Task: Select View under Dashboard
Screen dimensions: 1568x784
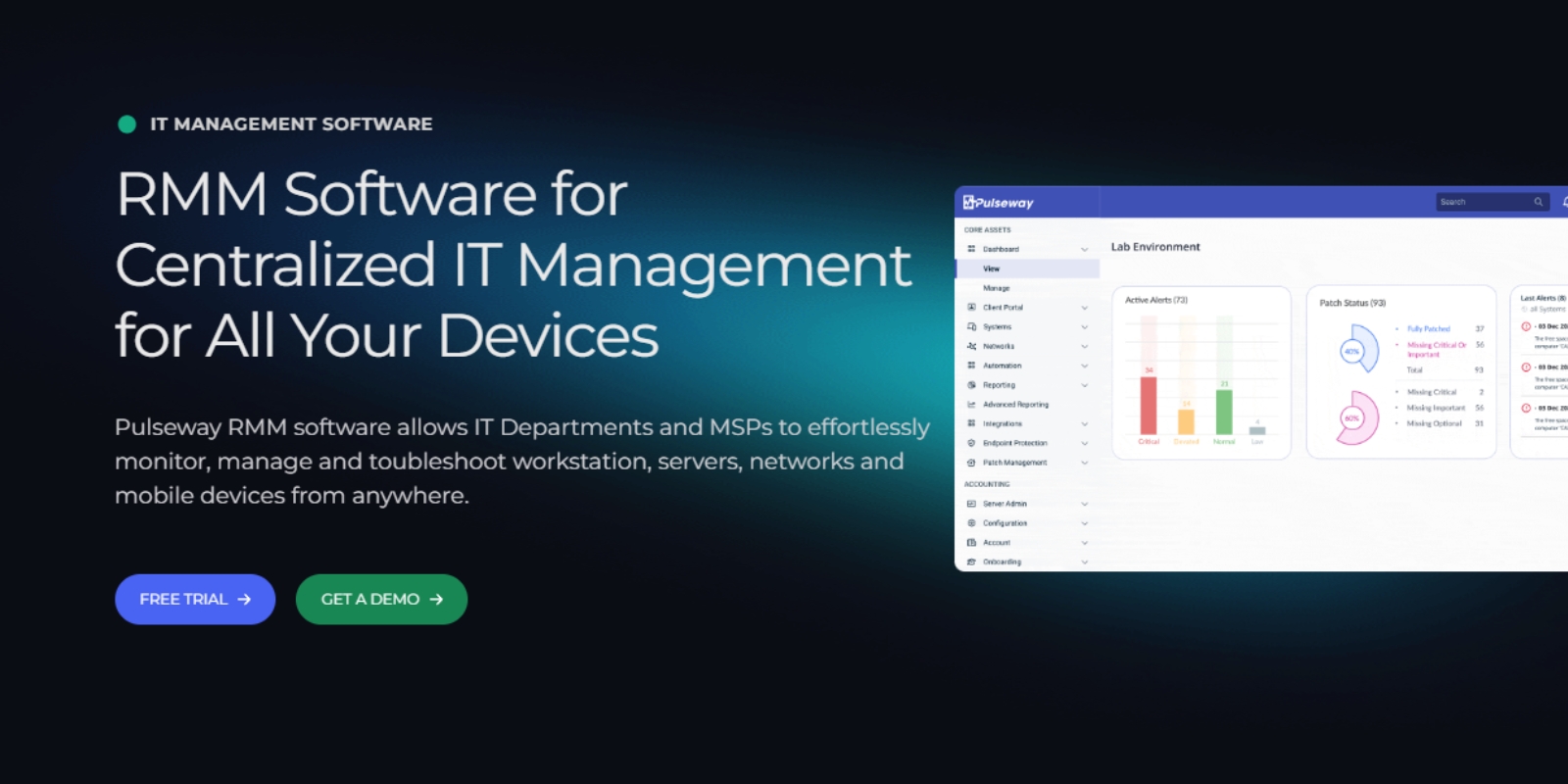Action: tap(1028, 269)
